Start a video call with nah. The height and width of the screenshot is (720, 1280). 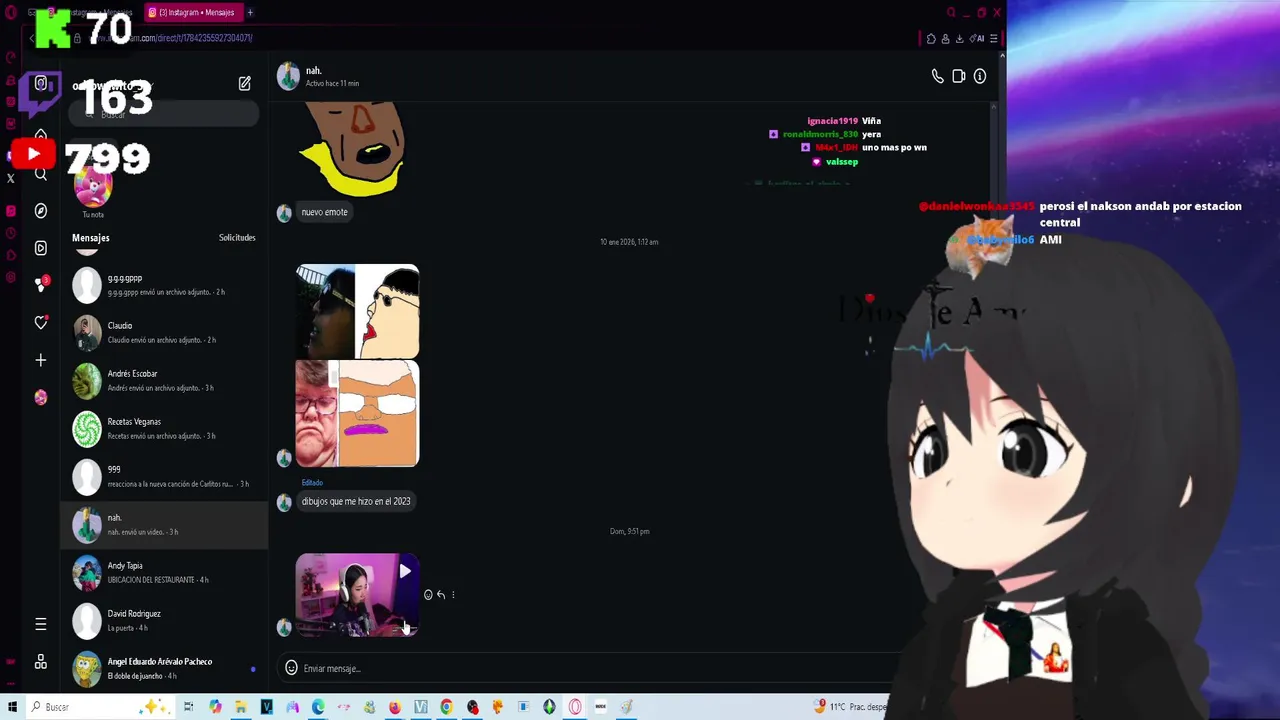(958, 76)
